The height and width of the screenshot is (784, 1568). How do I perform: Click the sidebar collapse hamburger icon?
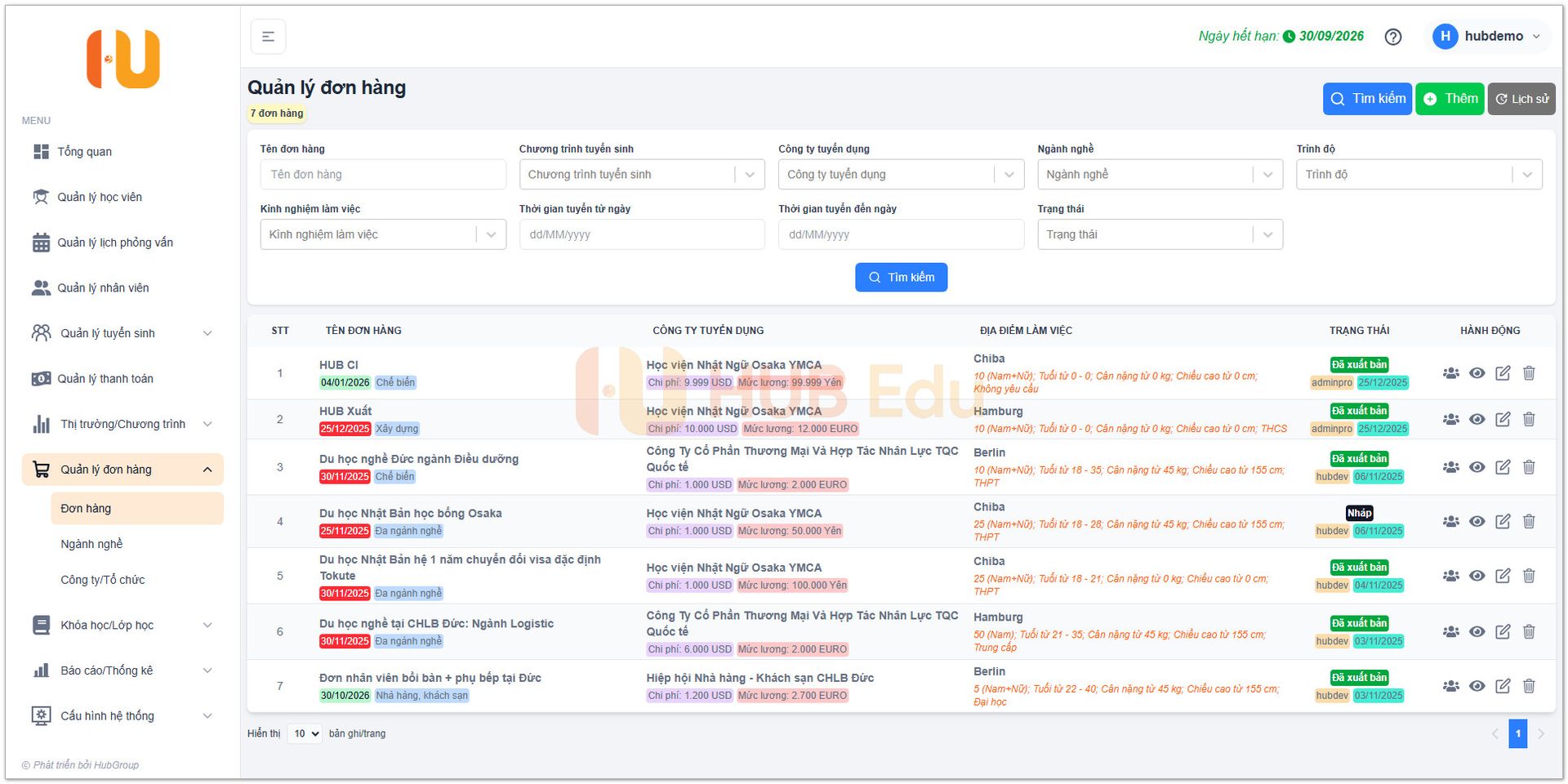click(268, 37)
